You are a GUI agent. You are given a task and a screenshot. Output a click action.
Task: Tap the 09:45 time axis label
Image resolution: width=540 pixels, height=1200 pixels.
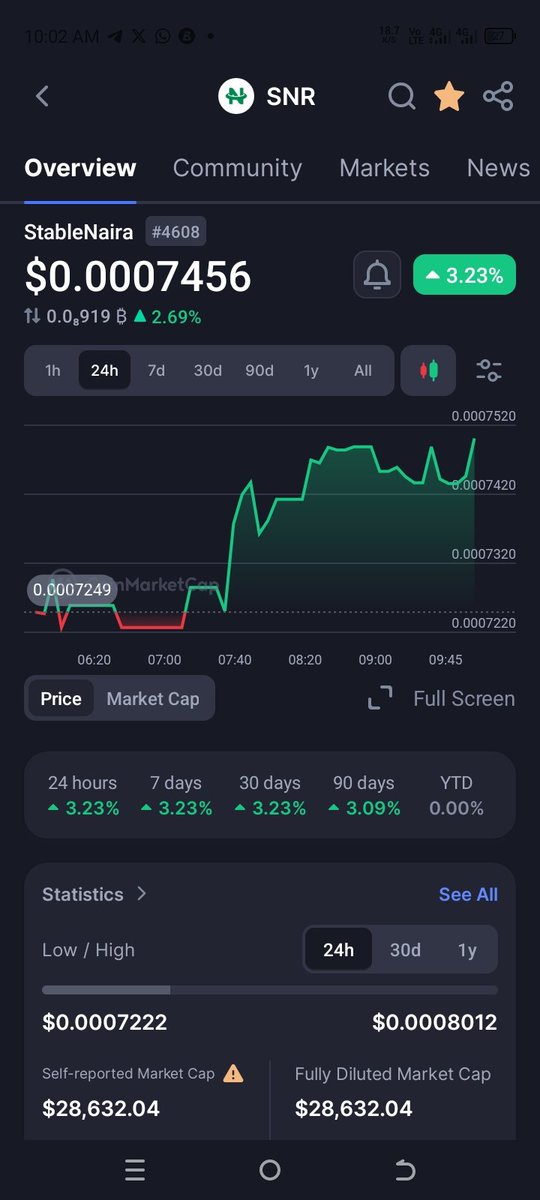tap(445, 660)
